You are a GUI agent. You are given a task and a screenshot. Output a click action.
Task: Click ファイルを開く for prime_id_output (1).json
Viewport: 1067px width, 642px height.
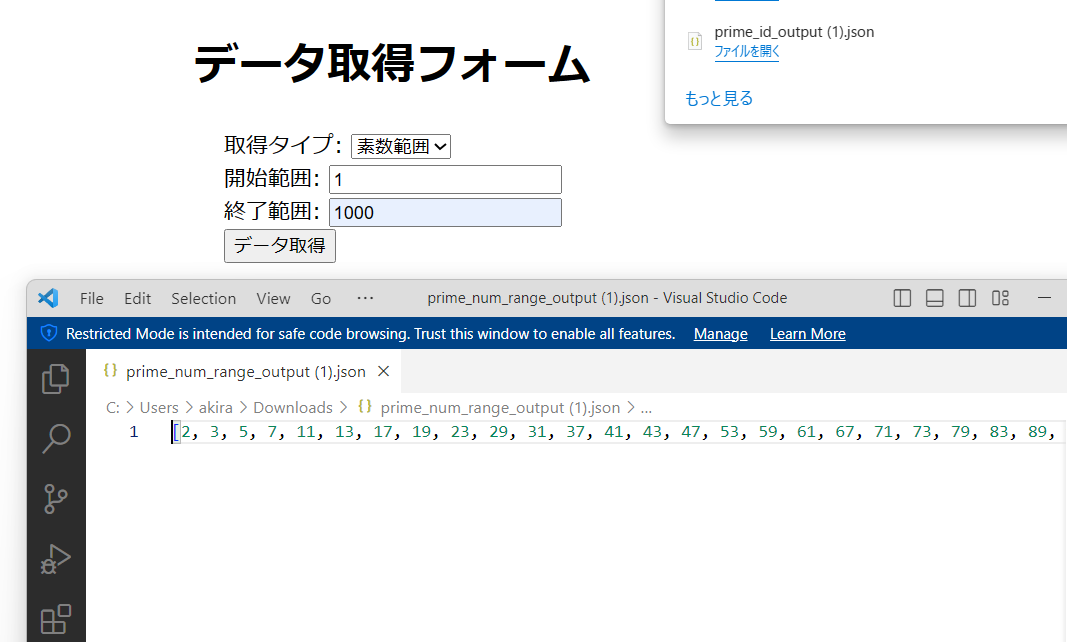pos(746,52)
